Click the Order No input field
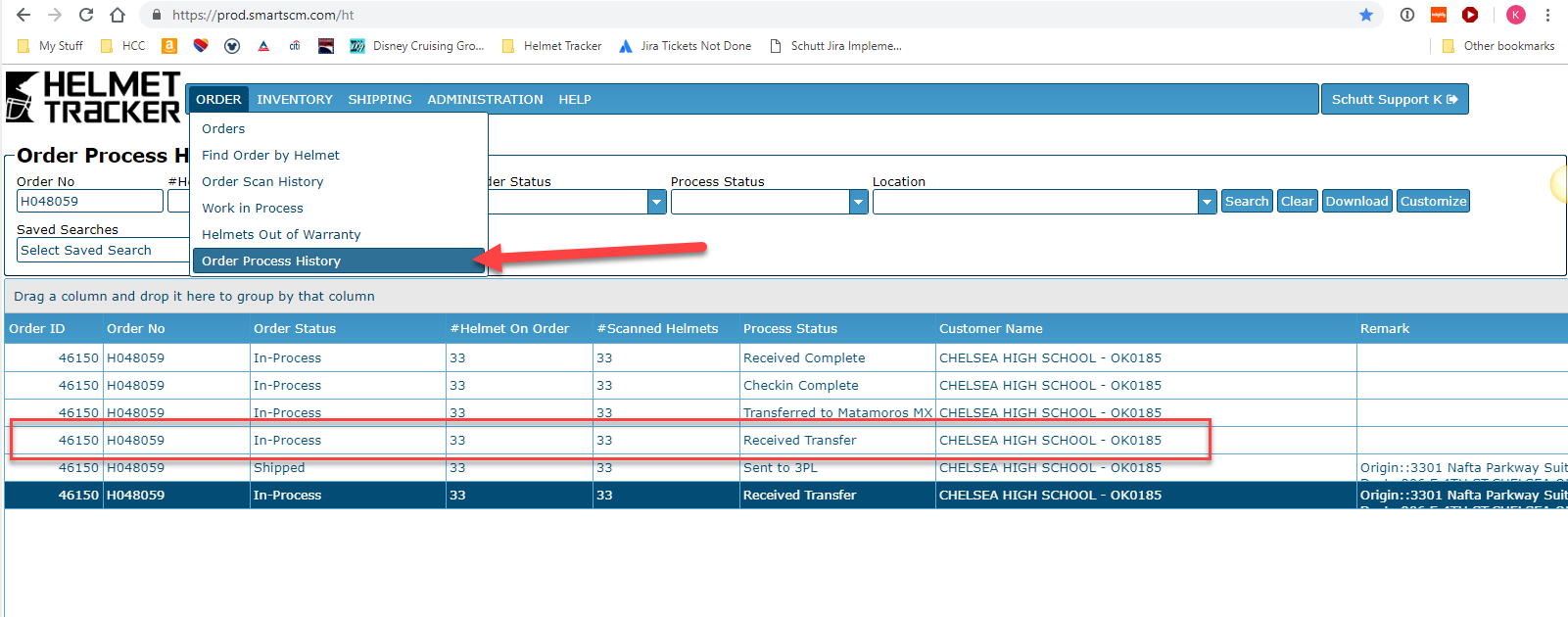Screen dimensions: 1568x617 (90, 201)
